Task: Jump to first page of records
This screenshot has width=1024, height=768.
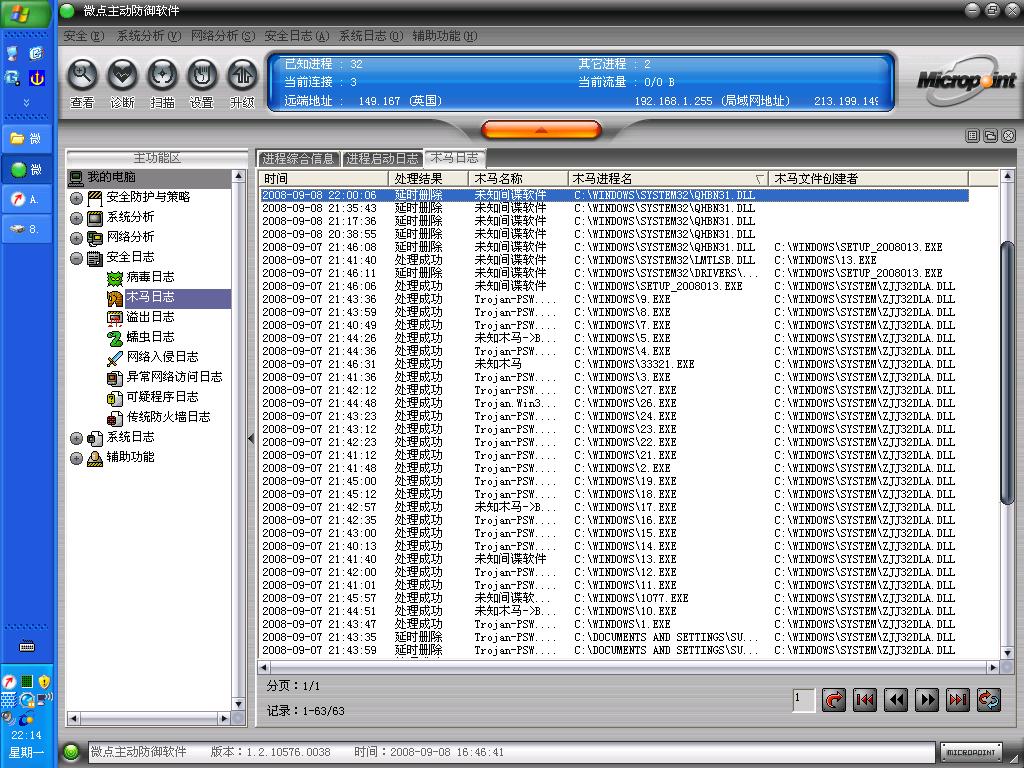Action: tap(865, 700)
